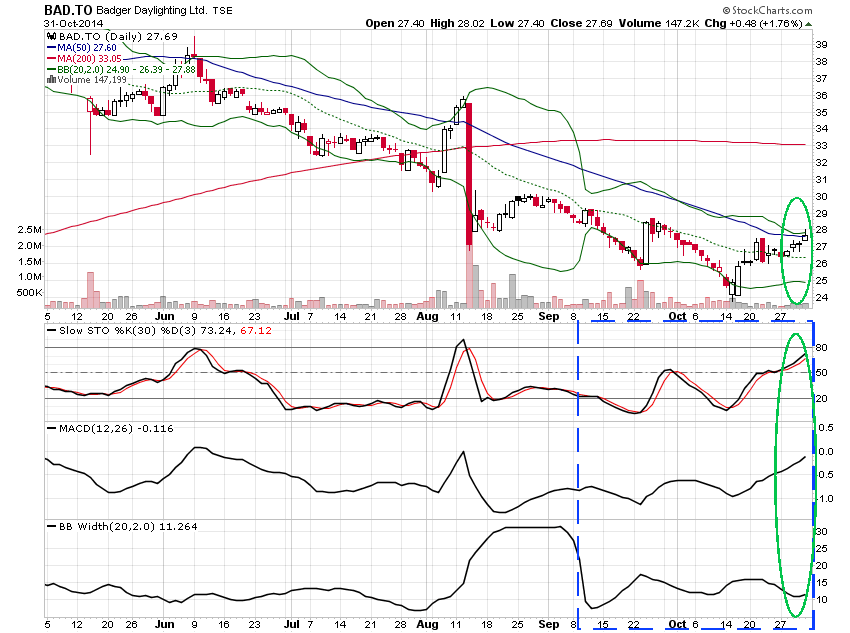Click the volume bars icon in the legend
The height and width of the screenshot is (633, 850).
click(x=51, y=80)
